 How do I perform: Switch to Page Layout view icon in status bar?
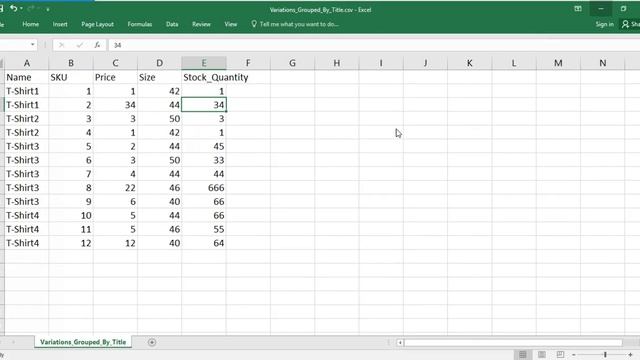click(x=542, y=354)
